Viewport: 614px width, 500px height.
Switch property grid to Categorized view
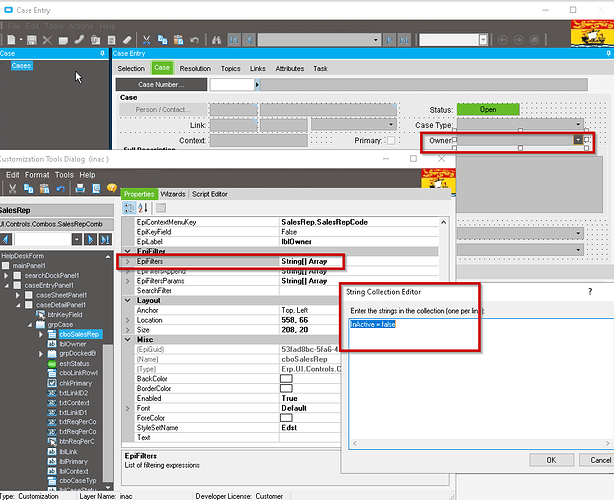[129, 208]
